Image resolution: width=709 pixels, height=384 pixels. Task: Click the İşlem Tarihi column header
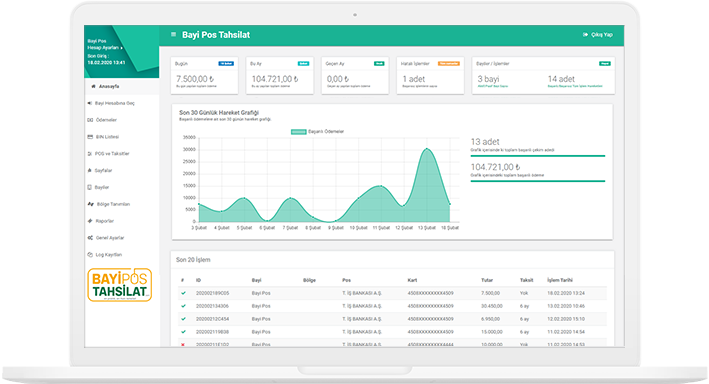coord(560,280)
